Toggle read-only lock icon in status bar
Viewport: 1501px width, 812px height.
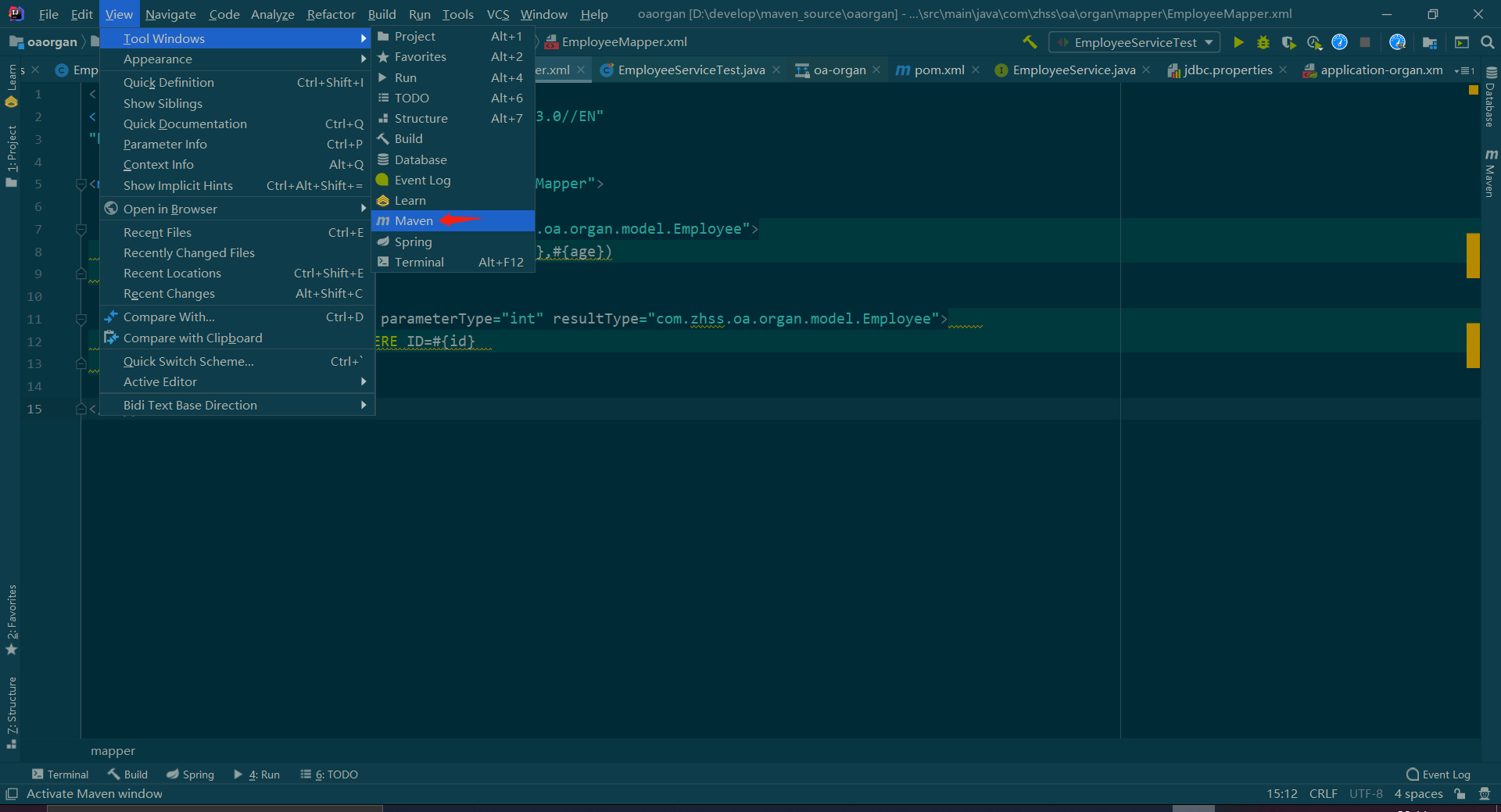pos(1460,794)
